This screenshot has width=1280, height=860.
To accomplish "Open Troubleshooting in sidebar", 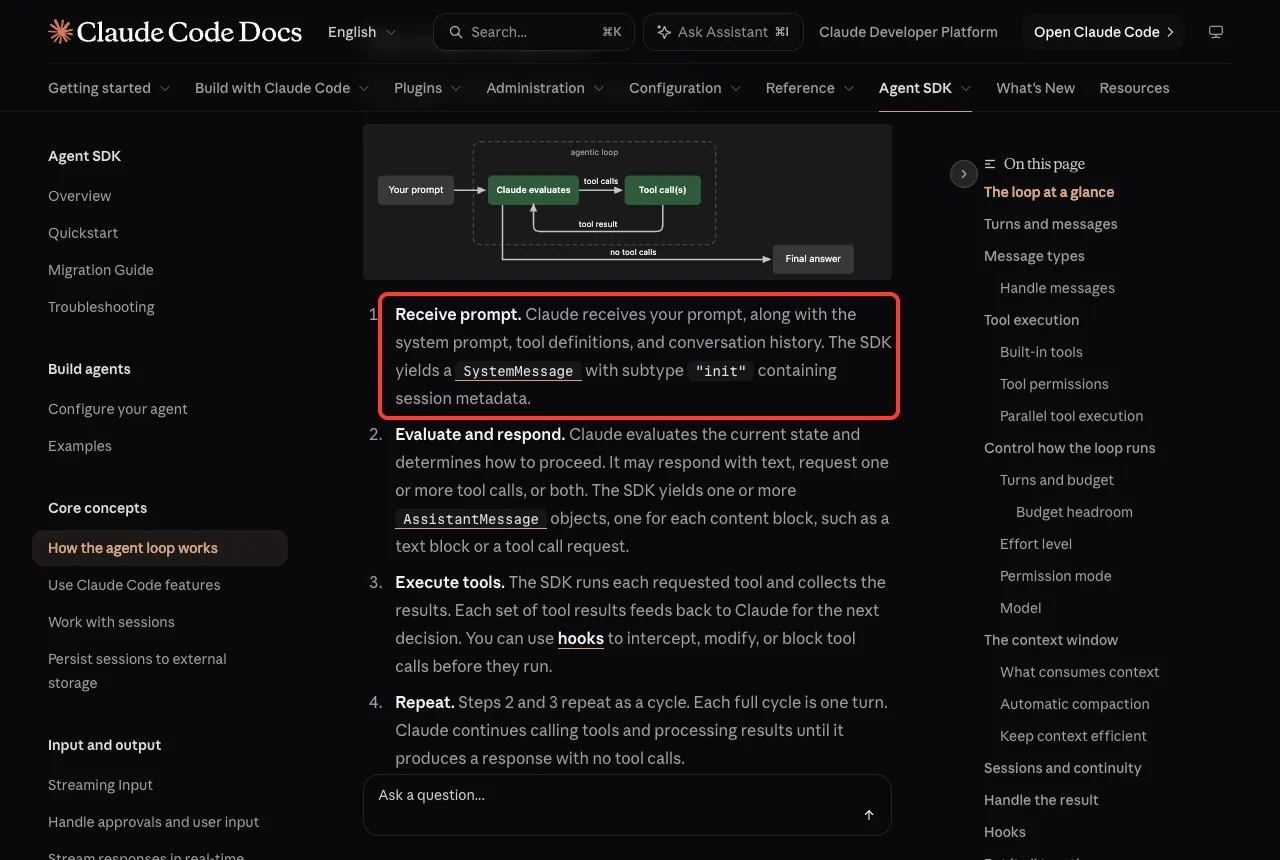I will click(101, 307).
